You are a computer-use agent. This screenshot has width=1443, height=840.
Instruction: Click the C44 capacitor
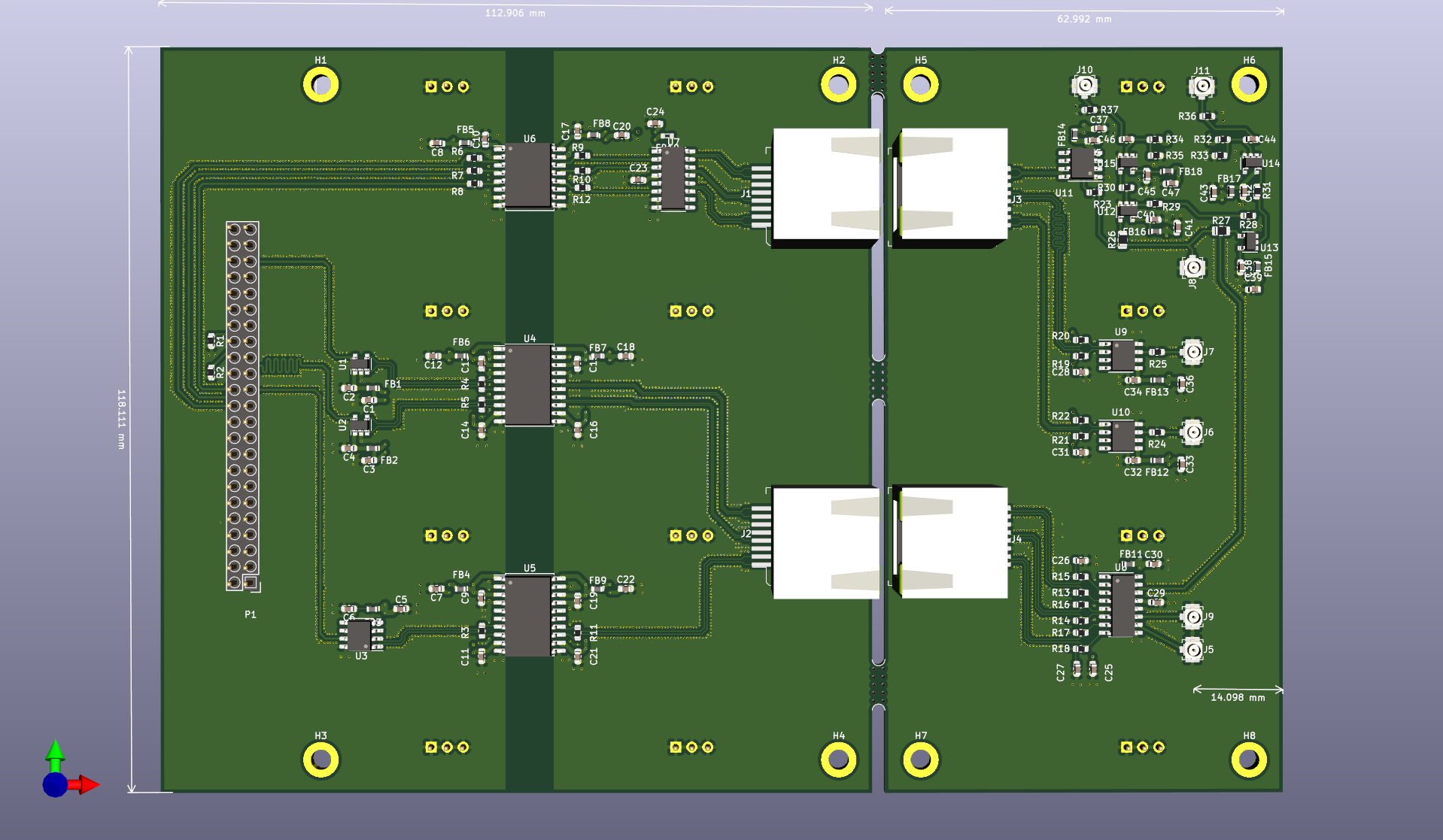[x=1250, y=139]
